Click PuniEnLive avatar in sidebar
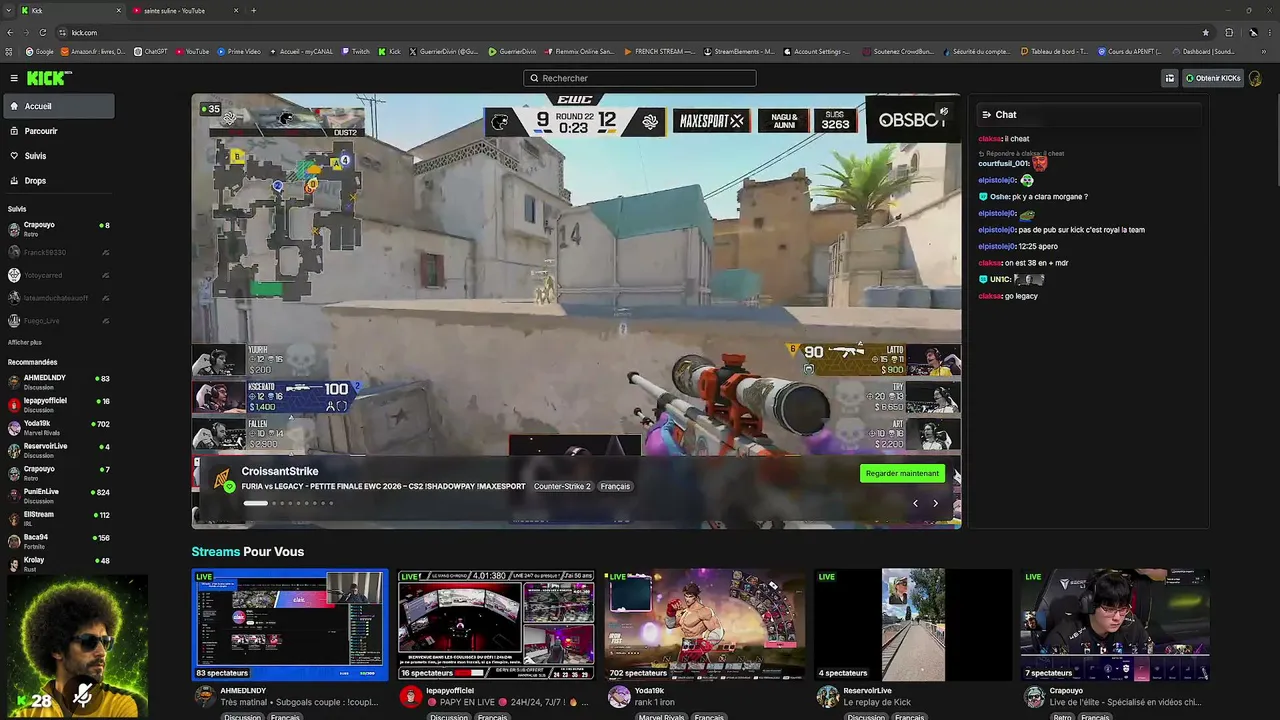This screenshot has height=720, width=1280. [14, 496]
